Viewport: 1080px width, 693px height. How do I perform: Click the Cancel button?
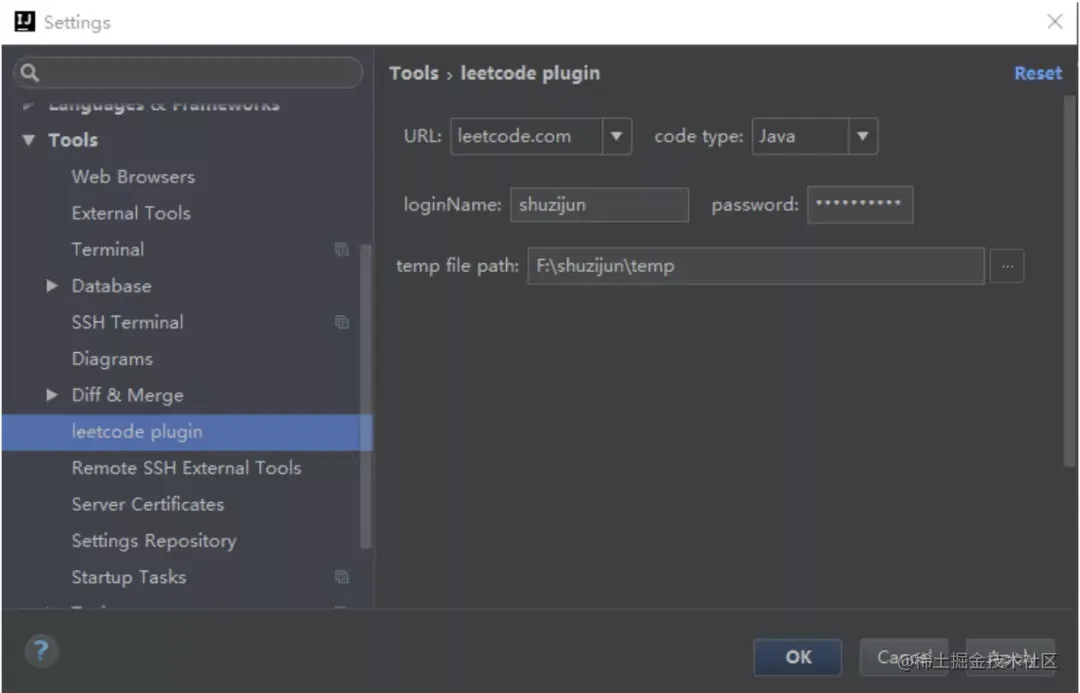[x=904, y=657]
